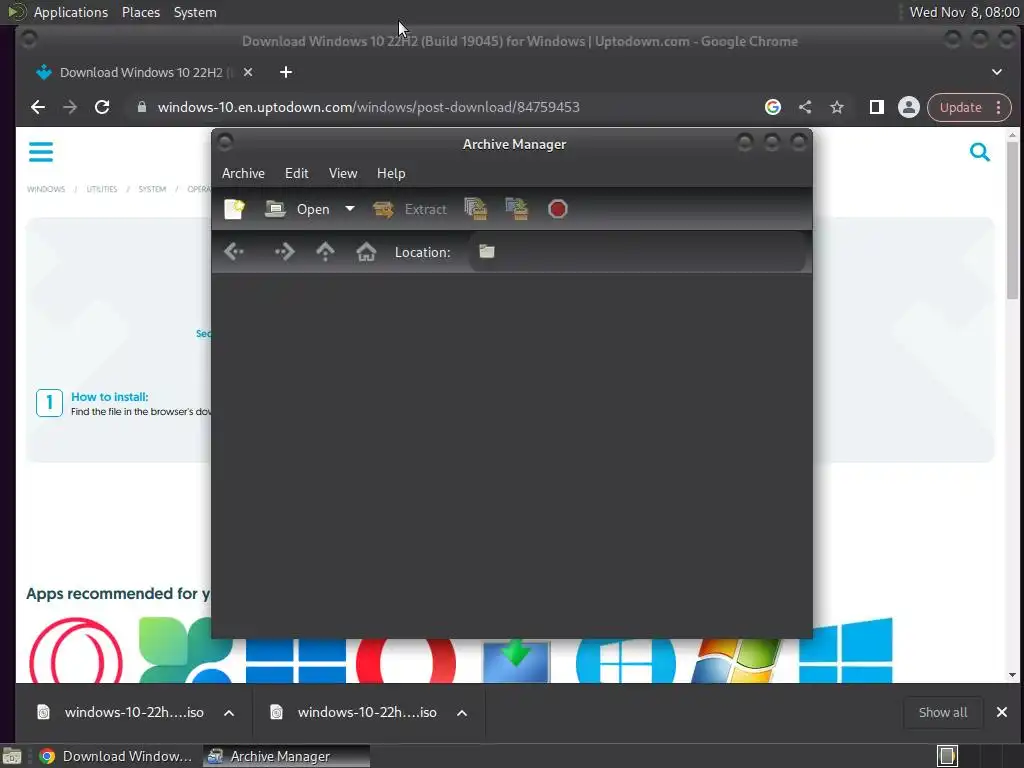Click the green download arrow app thumbnail

[516, 661]
